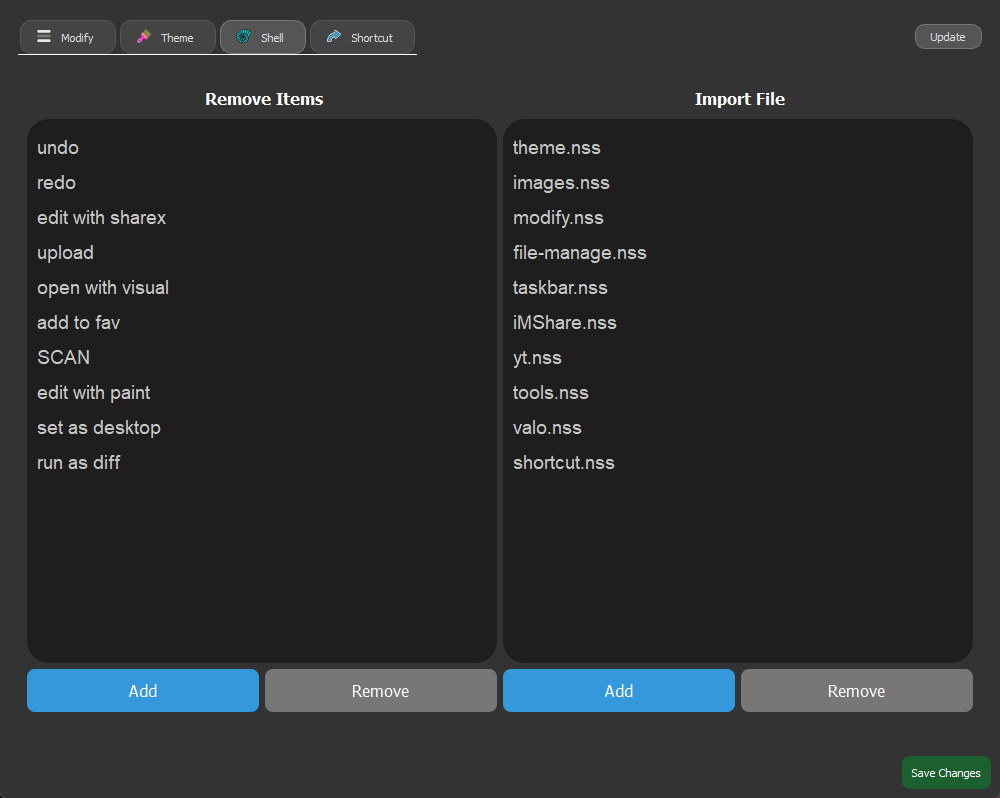Switch to the Modify tab
The image size is (1000, 798).
click(x=68, y=37)
